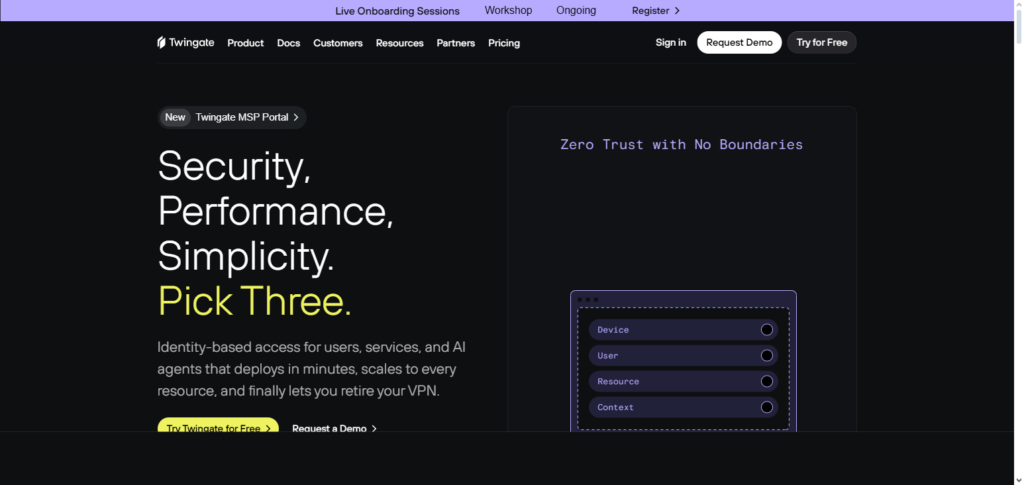The width and height of the screenshot is (1024, 485).
Task: Click the New badge label
Action: (175, 117)
